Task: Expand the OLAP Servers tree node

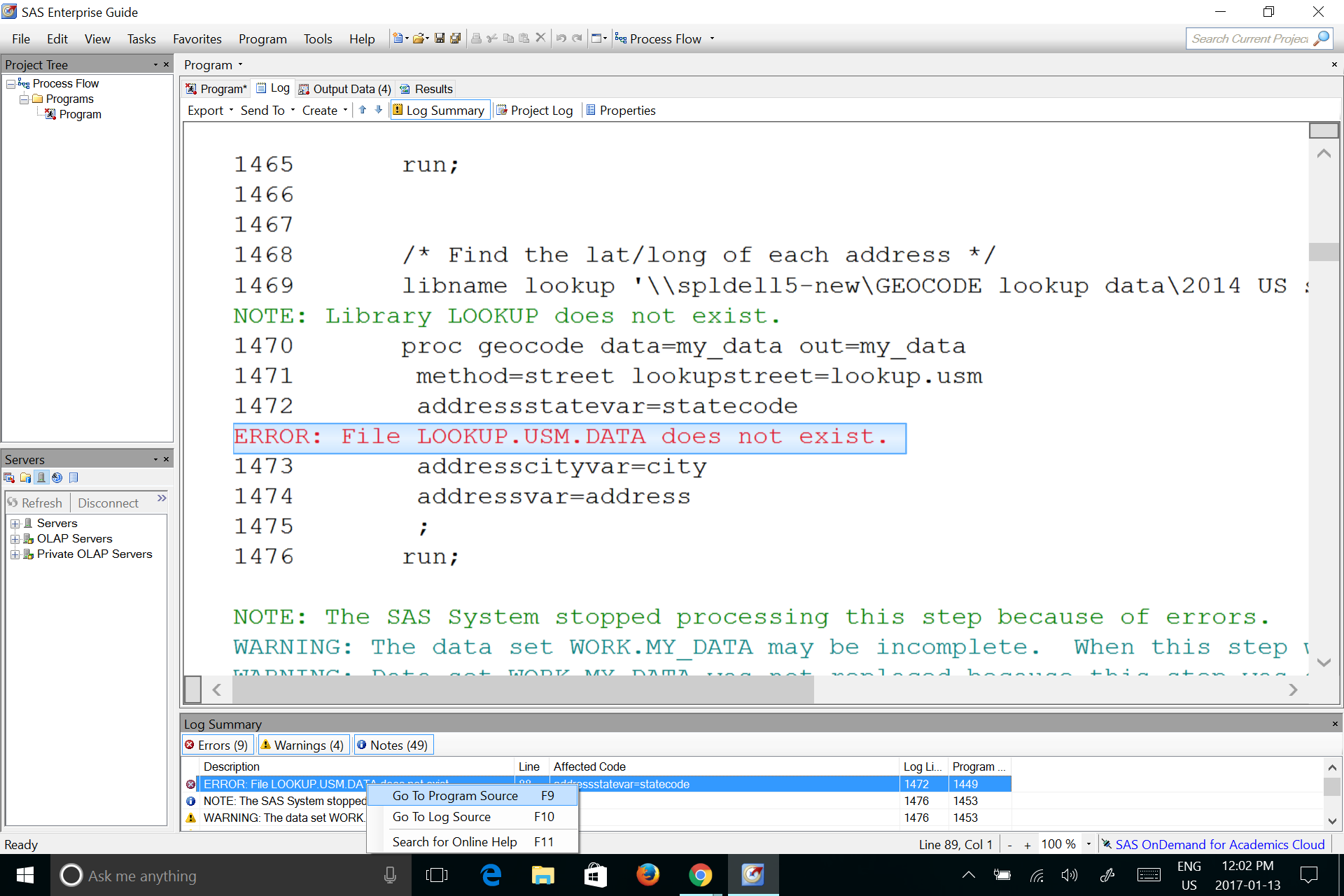Action: [15, 539]
